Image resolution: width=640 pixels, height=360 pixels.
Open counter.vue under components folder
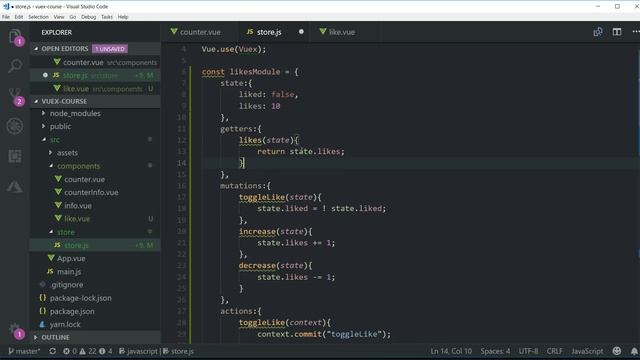coord(95,179)
